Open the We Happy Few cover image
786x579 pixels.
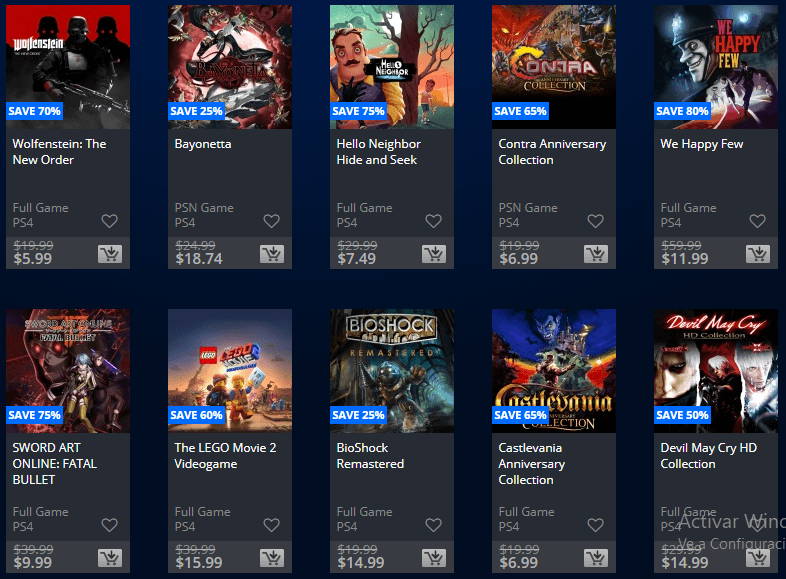[x=716, y=67]
